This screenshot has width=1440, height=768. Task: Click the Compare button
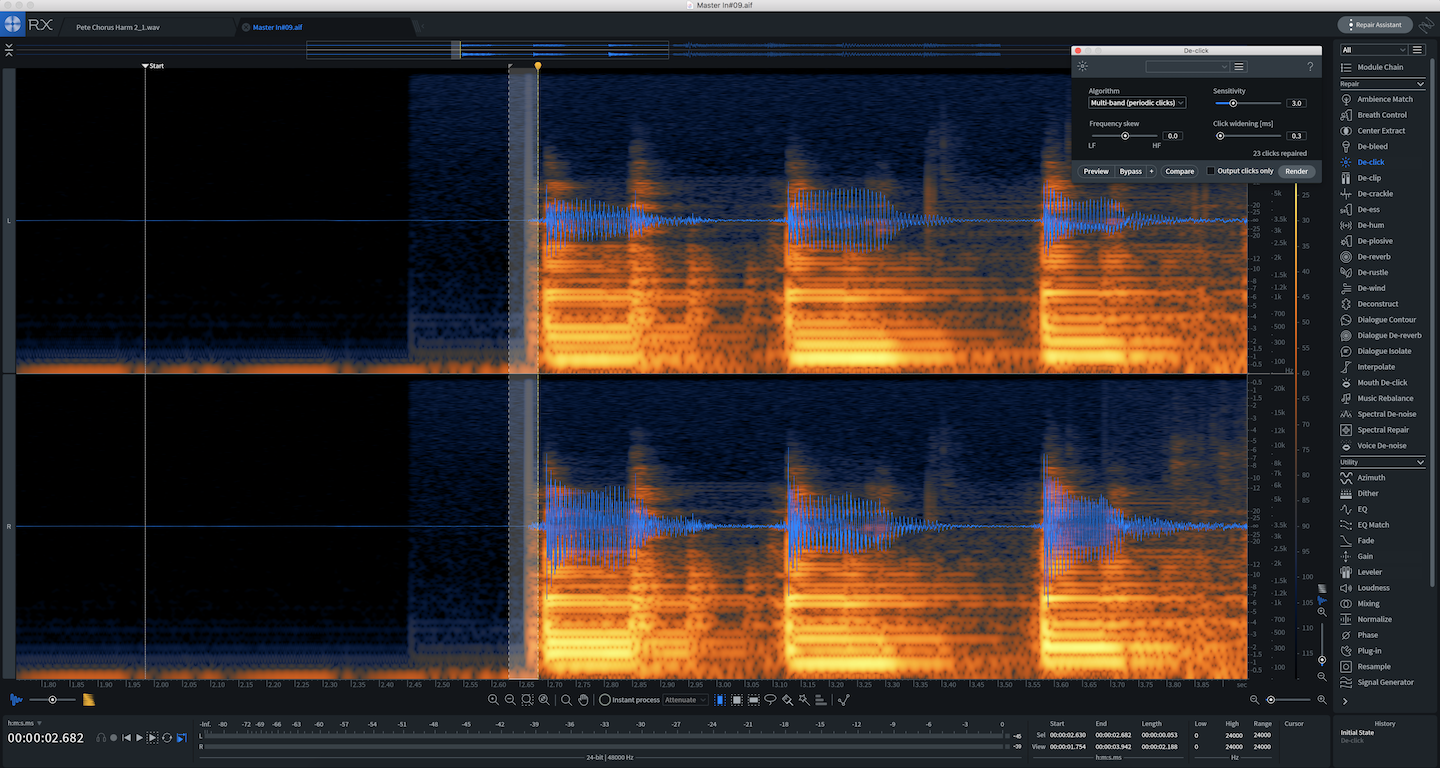click(x=1180, y=171)
